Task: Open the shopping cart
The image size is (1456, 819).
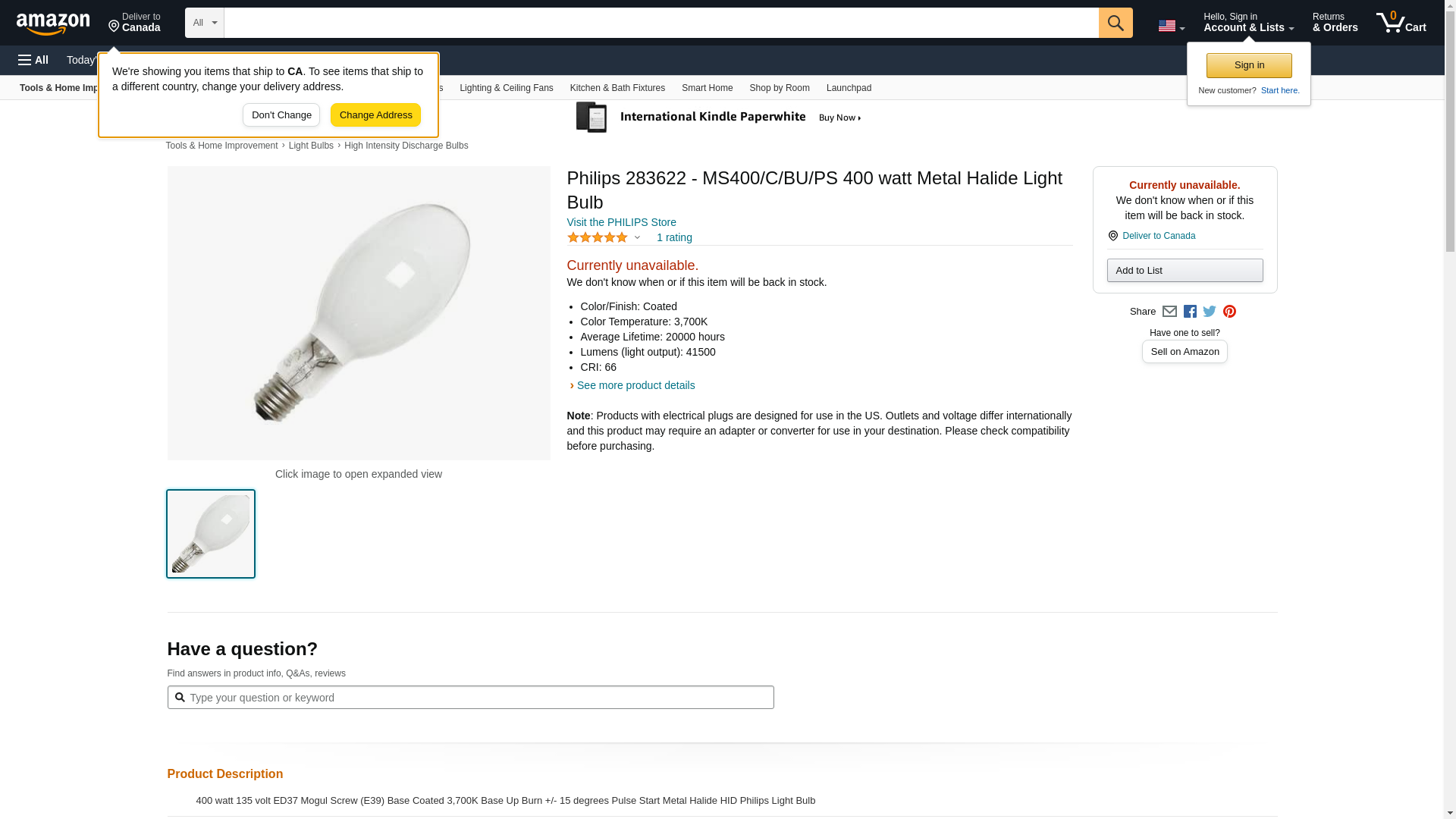Action: pos(1401,23)
